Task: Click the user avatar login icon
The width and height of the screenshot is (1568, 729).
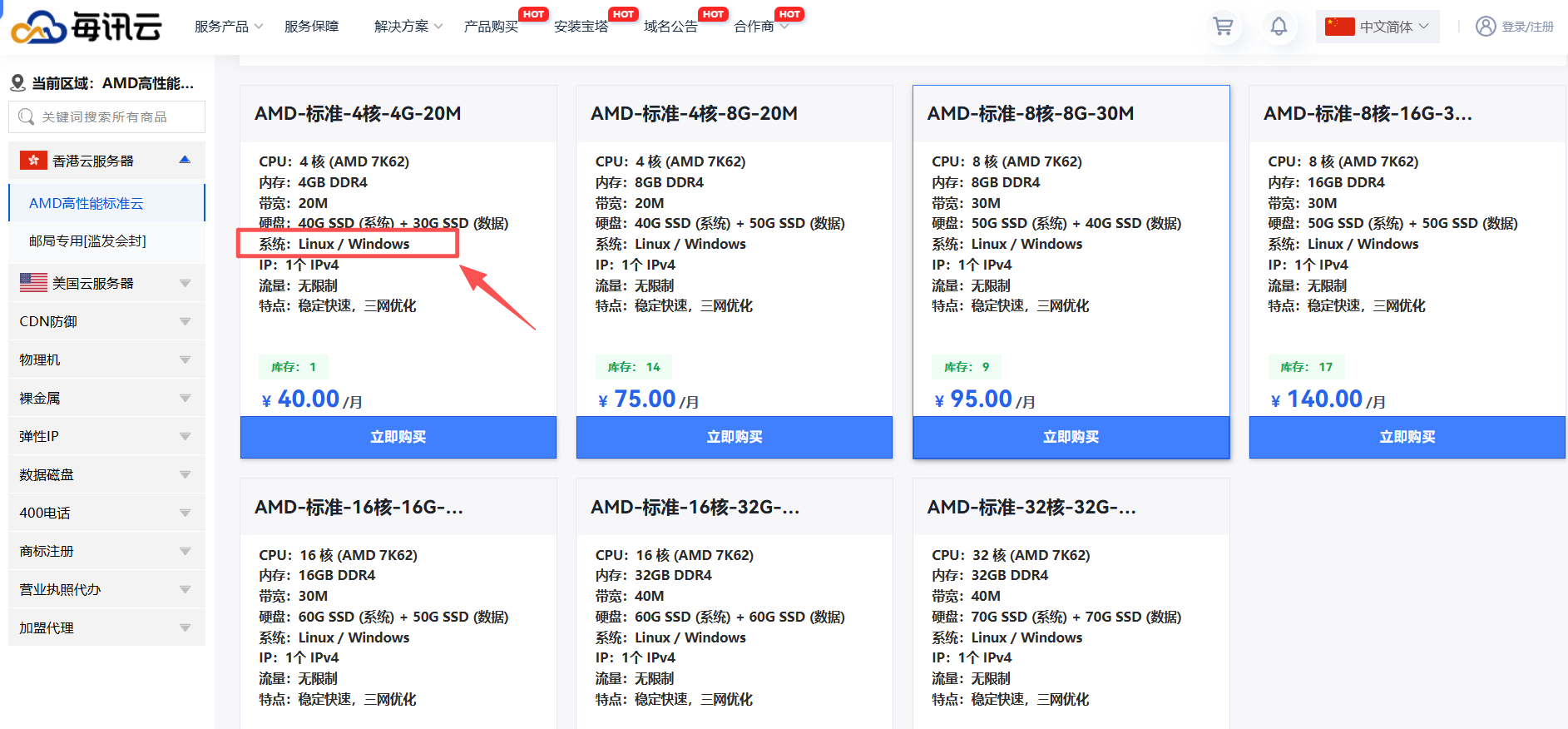Action: (1486, 27)
